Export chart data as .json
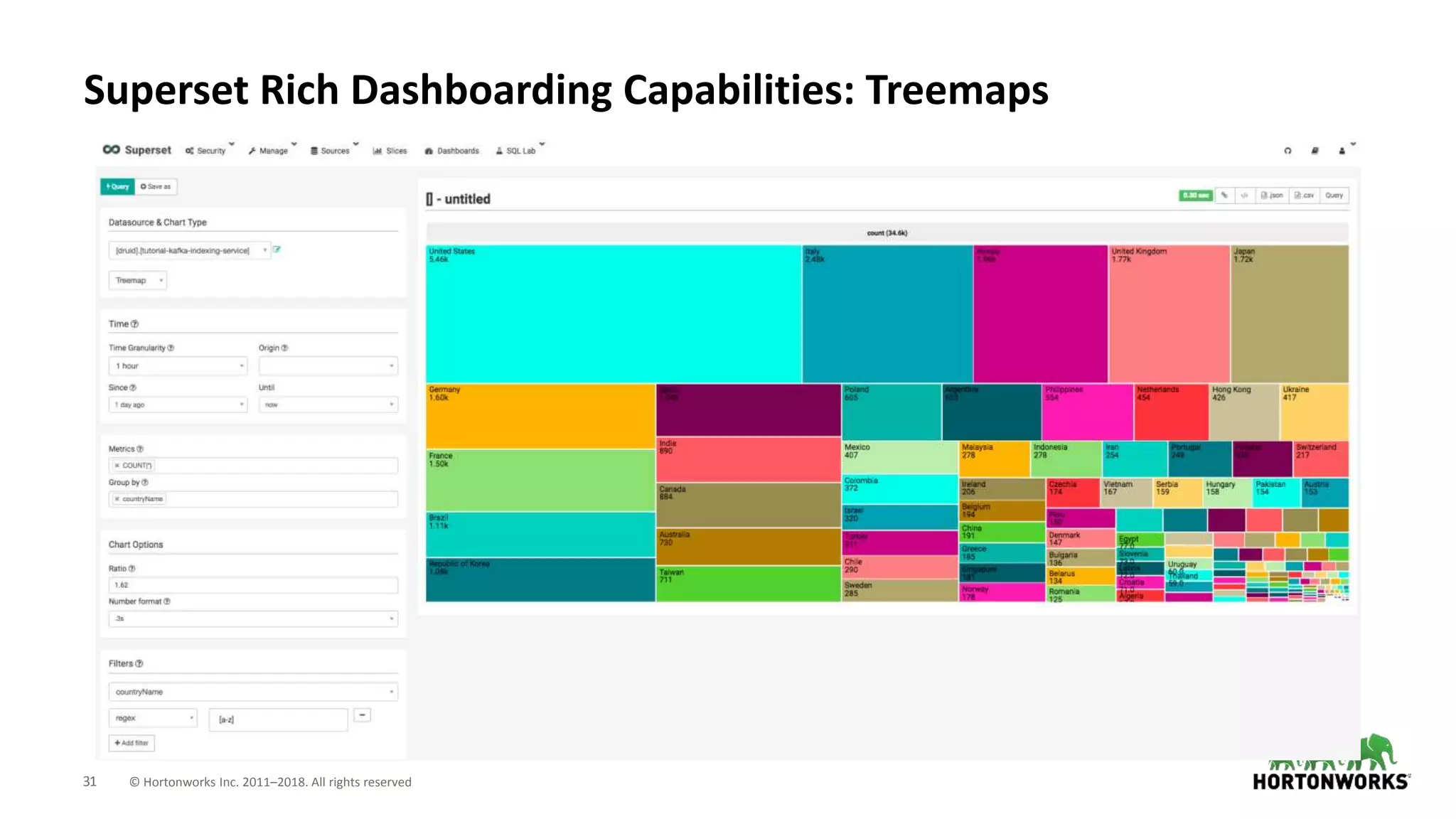Image resolution: width=1456 pixels, height=819 pixels. pos(1272,195)
